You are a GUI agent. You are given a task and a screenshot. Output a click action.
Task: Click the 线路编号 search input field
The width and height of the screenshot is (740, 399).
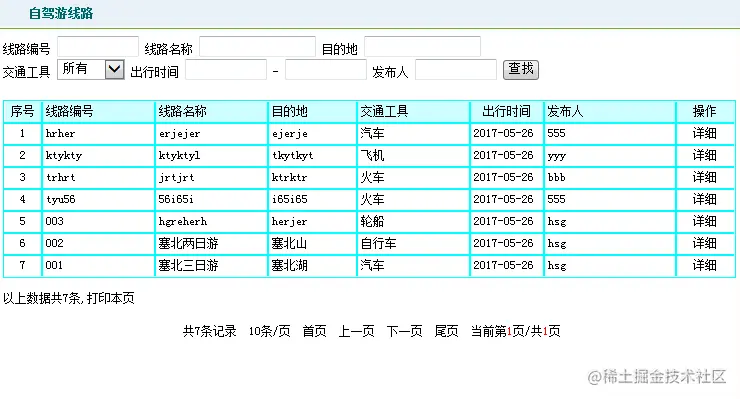[98, 47]
